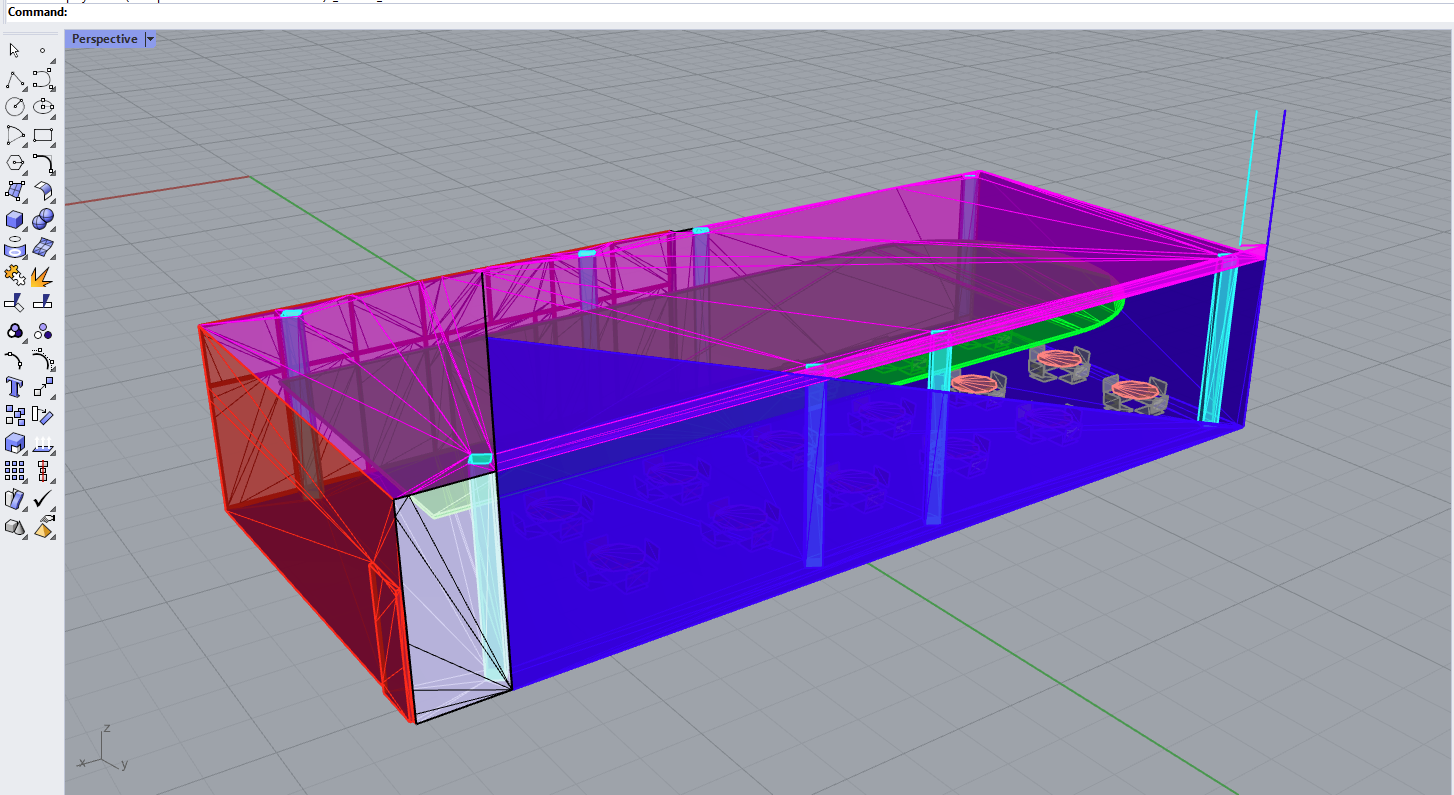Choose the Rotate 2D tool

[x=43, y=414]
